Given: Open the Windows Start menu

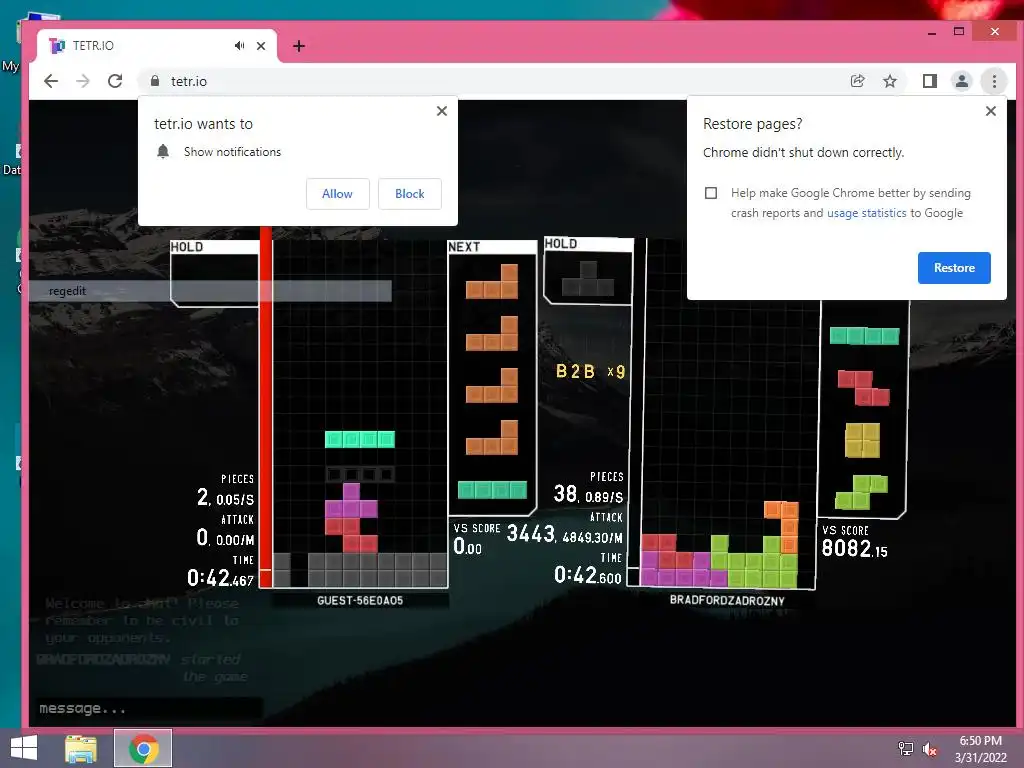Looking at the screenshot, I should 24,748.
